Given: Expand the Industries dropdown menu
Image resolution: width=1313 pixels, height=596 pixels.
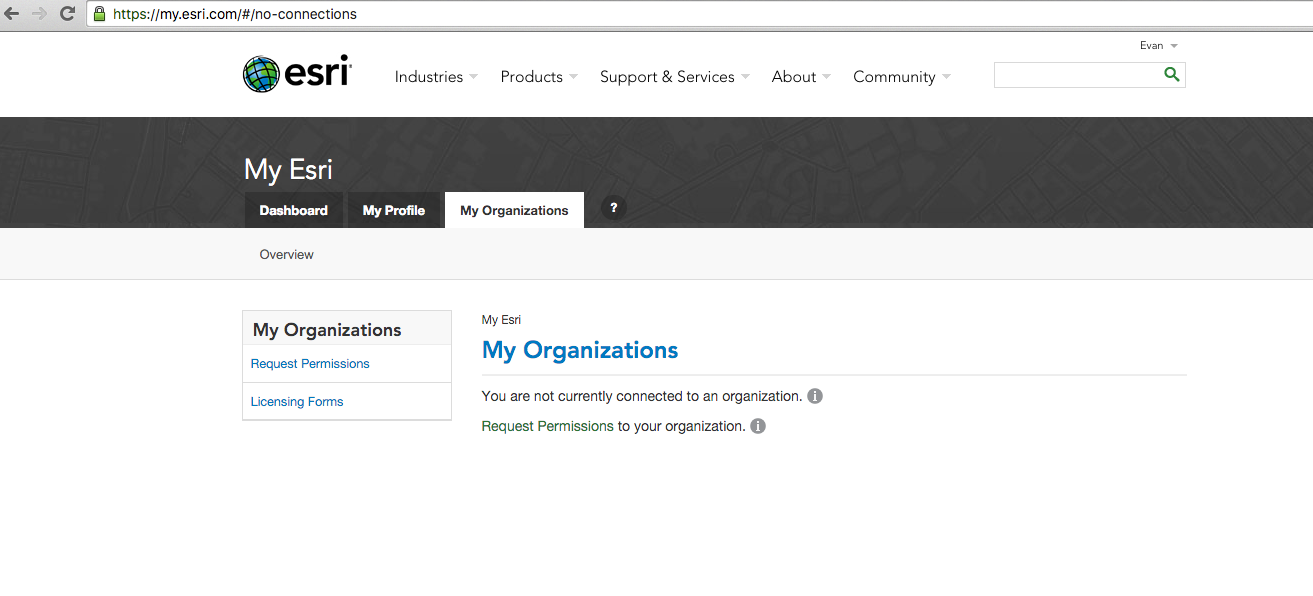Looking at the screenshot, I should 436,77.
